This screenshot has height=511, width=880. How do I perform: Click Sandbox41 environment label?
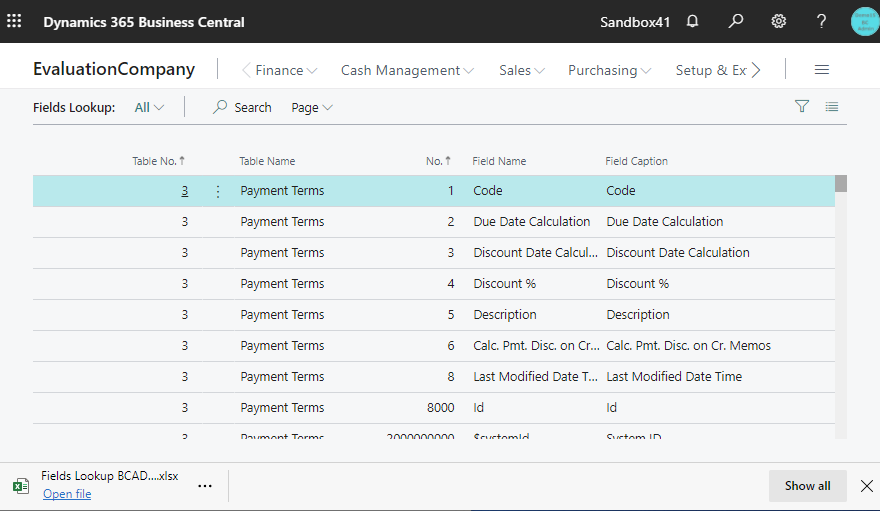(635, 22)
